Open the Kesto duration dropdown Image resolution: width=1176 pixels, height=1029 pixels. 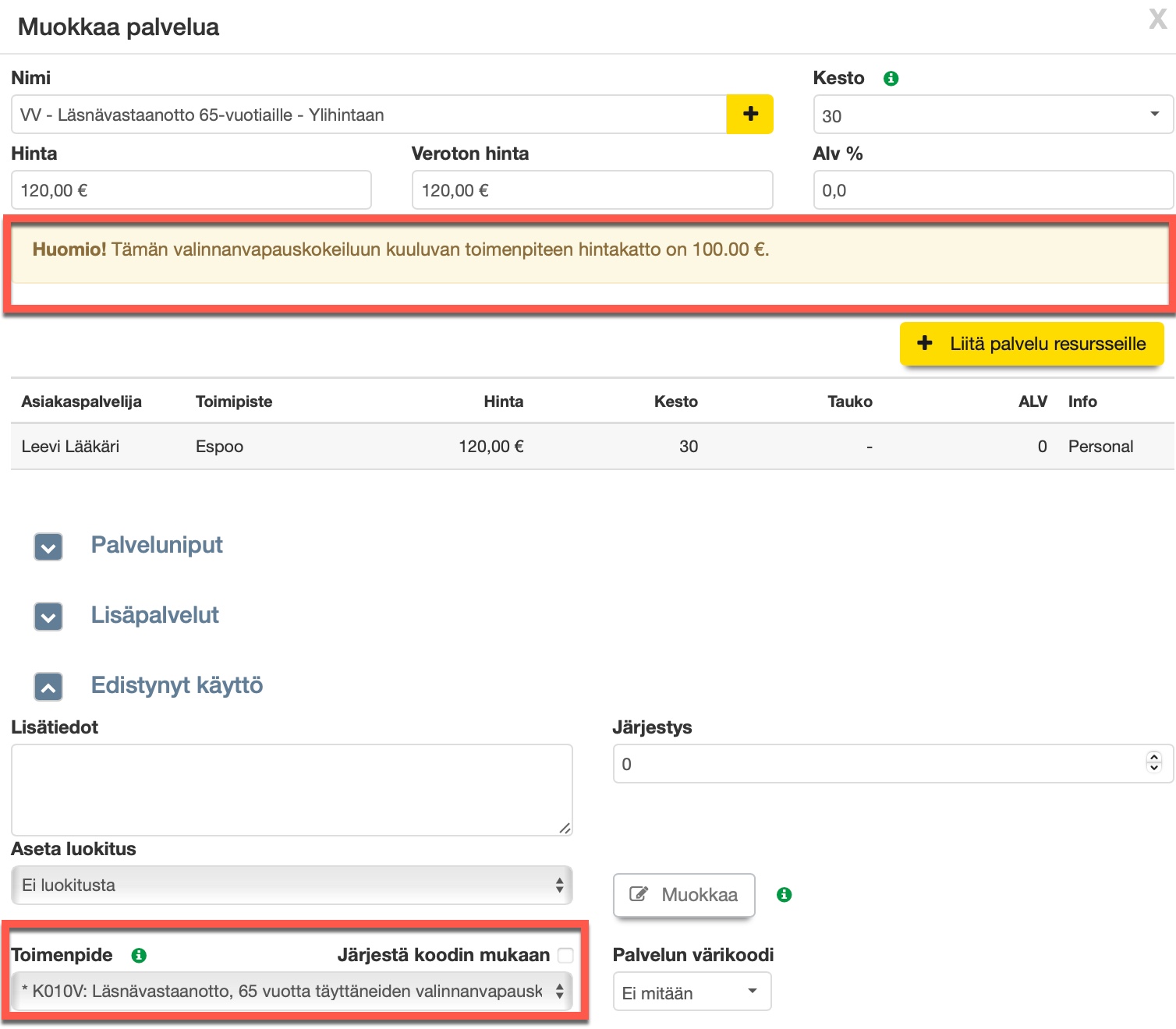click(992, 115)
